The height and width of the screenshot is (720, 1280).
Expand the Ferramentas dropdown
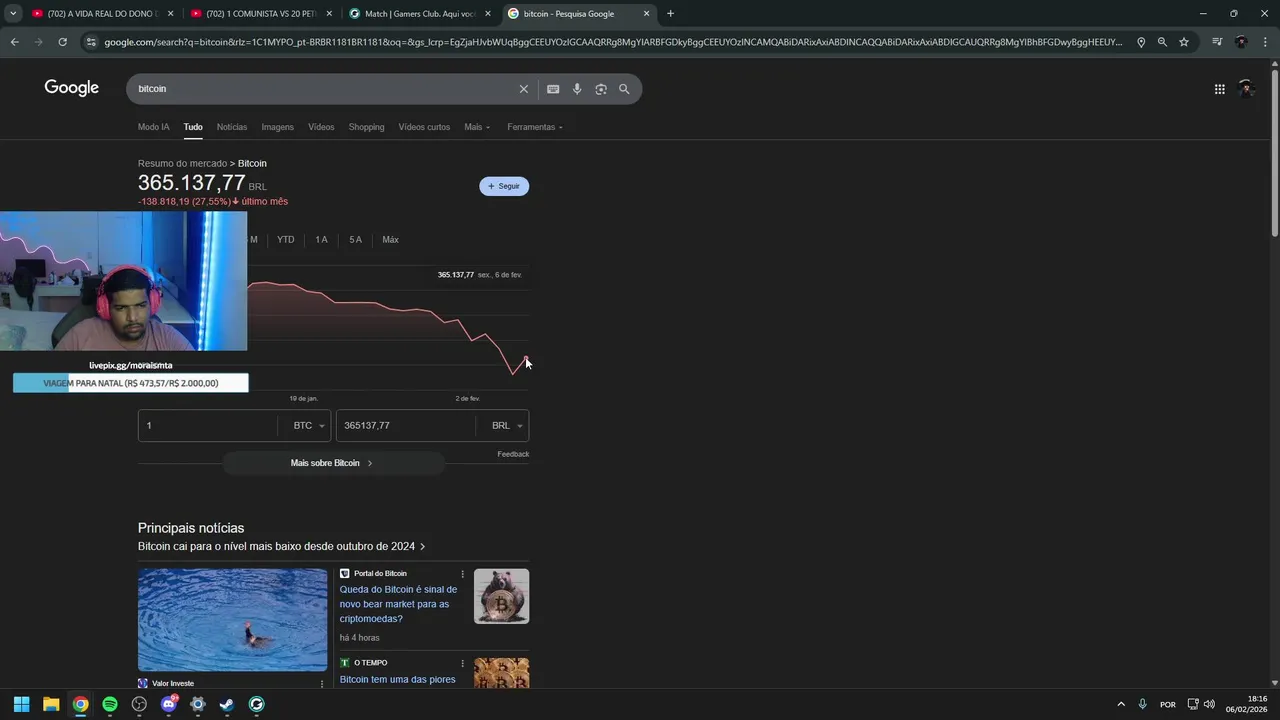pos(535,127)
